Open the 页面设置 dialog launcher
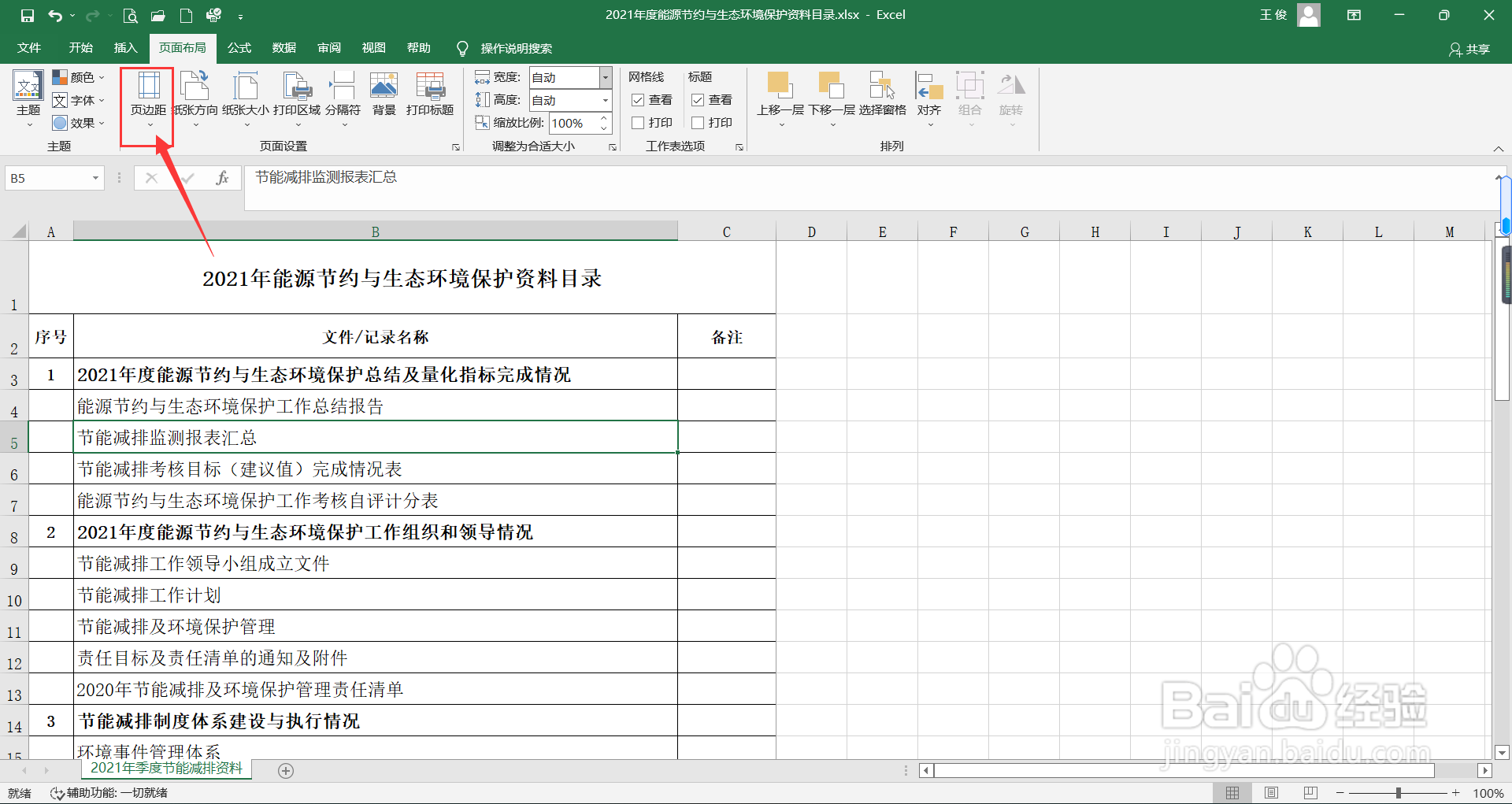Image resolution: width=1512 pixels, height=804 pixels. pyautogui.click(x=455, y=146)
